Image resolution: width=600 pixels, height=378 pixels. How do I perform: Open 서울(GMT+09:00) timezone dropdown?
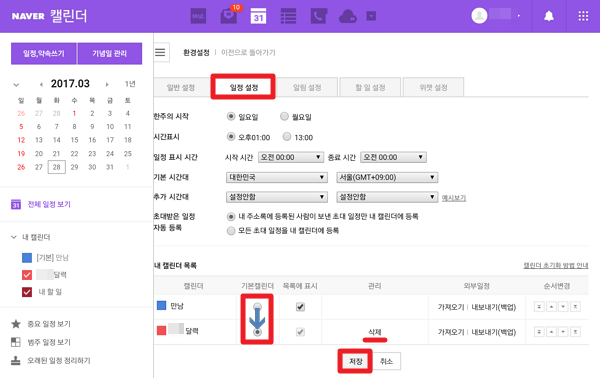pyautogui.click(x=387, y=177)
